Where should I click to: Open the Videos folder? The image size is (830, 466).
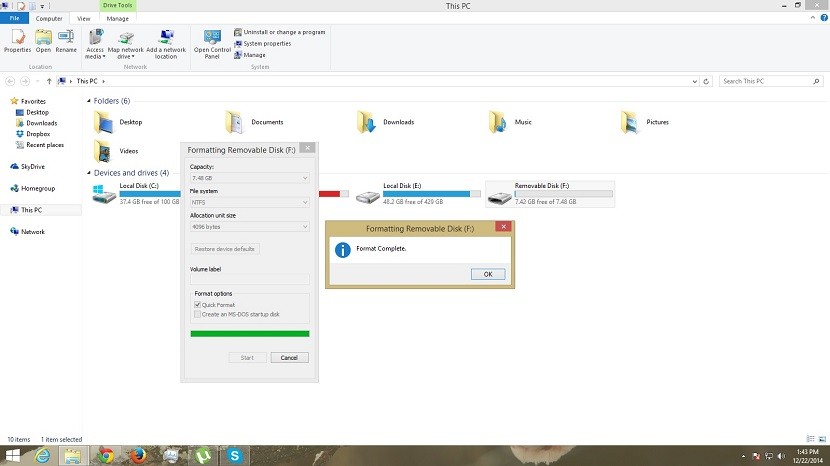coord(116,151)
